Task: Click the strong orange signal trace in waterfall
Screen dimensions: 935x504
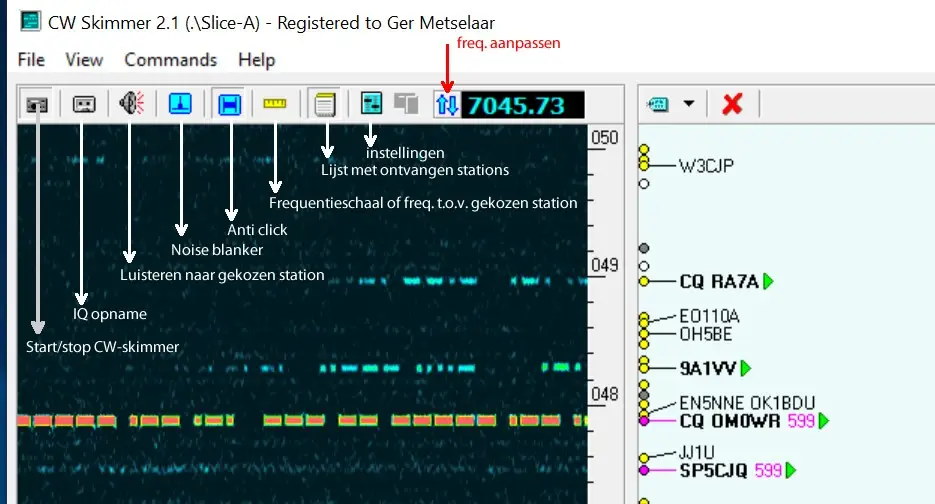Action: tap(302, 420)
